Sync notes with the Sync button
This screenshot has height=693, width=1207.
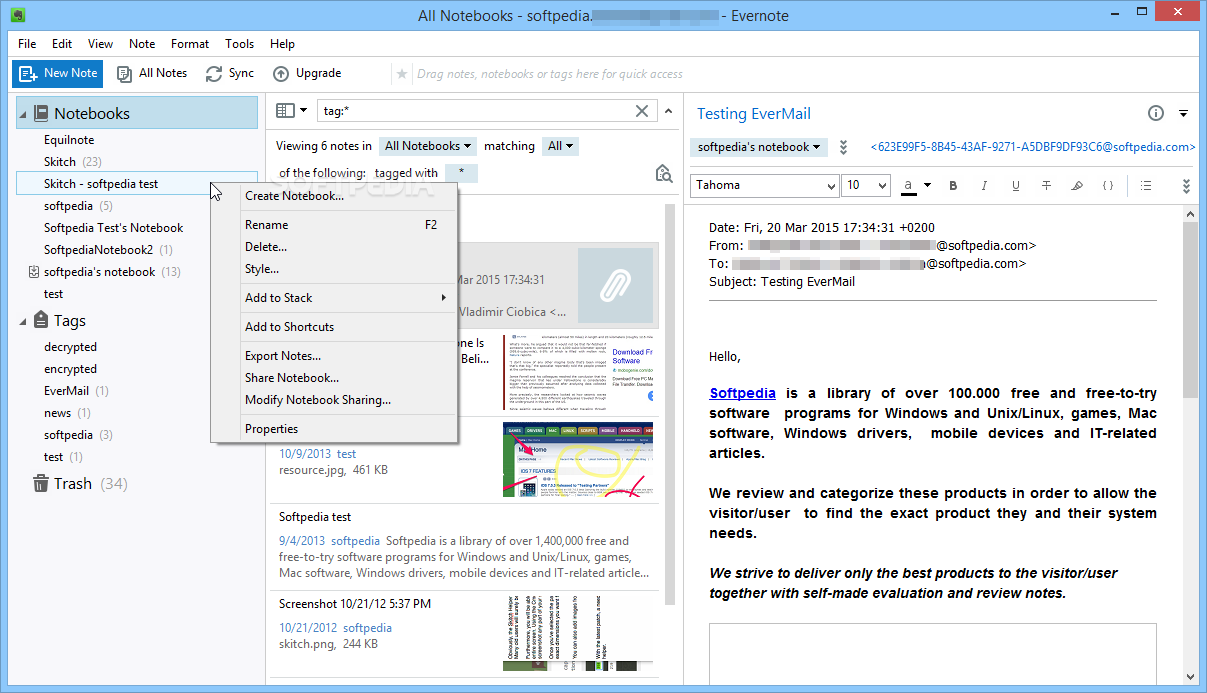(230, 73)
